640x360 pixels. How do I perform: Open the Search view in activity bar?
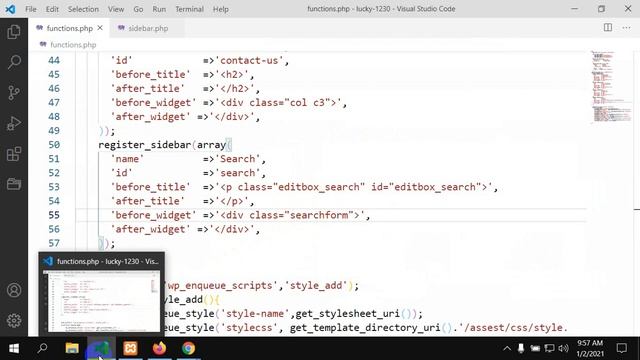[x=14, y=62]
